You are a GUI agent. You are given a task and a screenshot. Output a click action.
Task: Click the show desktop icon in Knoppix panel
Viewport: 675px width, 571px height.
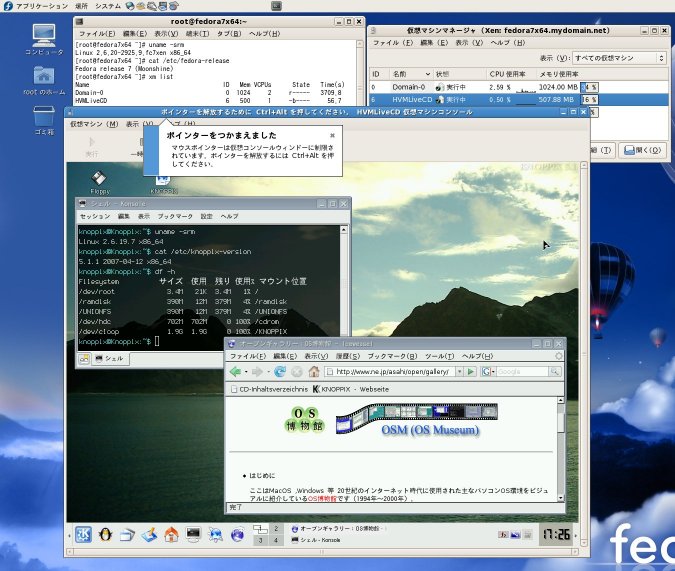coord(127,534)
